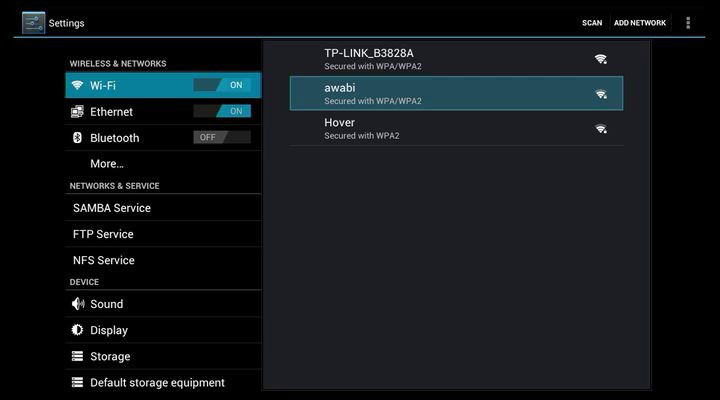
Task: Open Default storage equipment option
Action: (x=157, y=382)
